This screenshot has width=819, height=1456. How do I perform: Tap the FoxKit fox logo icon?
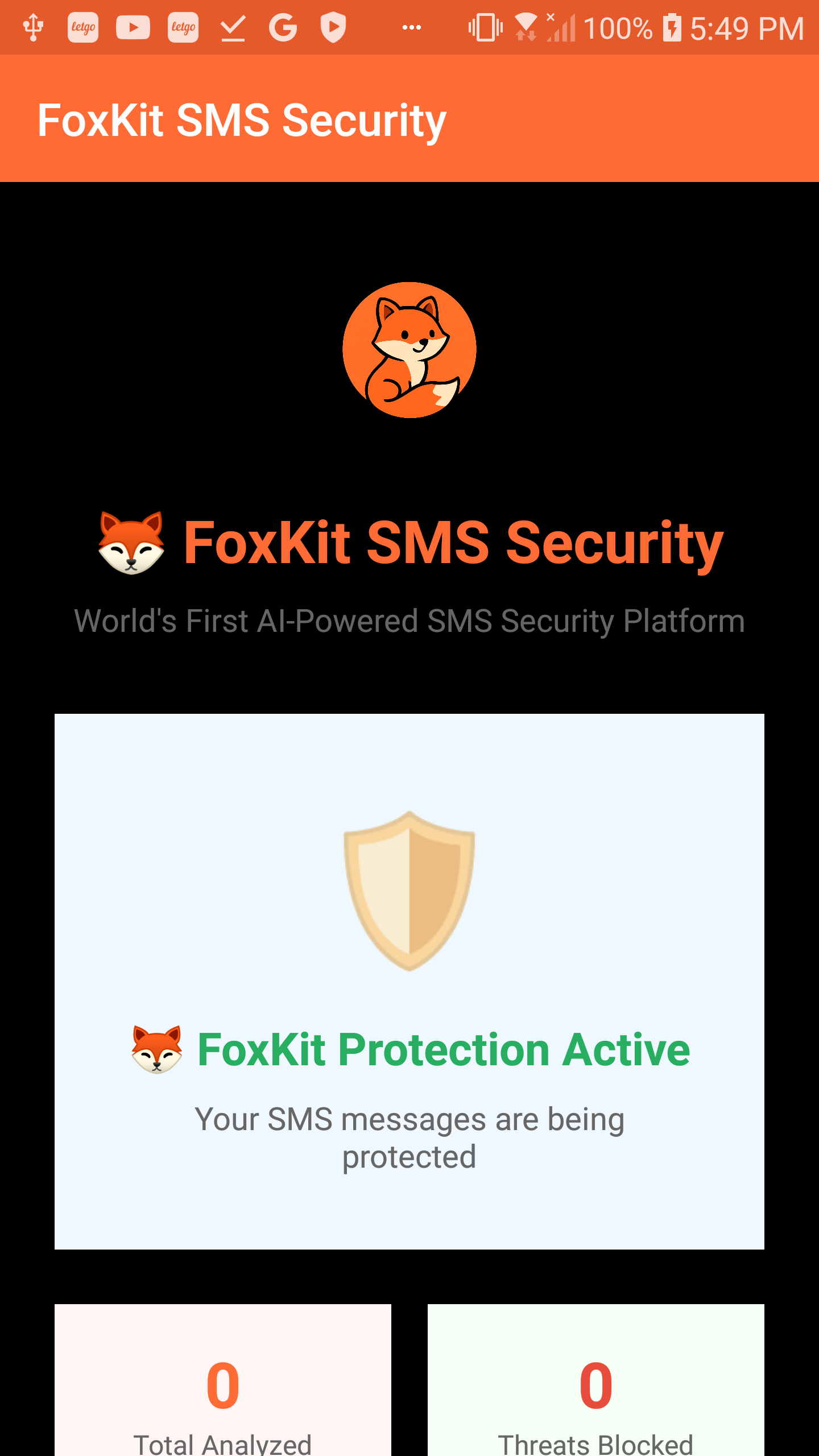coord(408,349)
